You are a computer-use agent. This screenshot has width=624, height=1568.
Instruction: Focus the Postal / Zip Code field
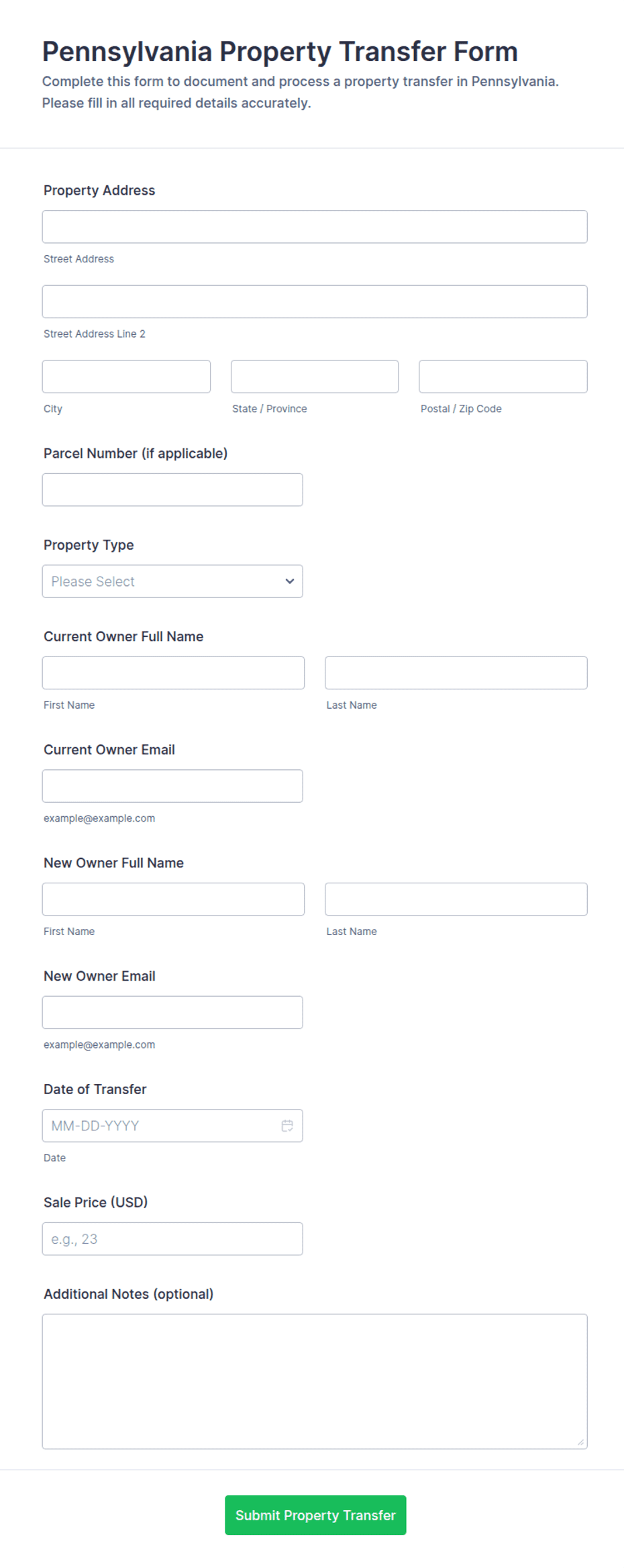(503, 377)
